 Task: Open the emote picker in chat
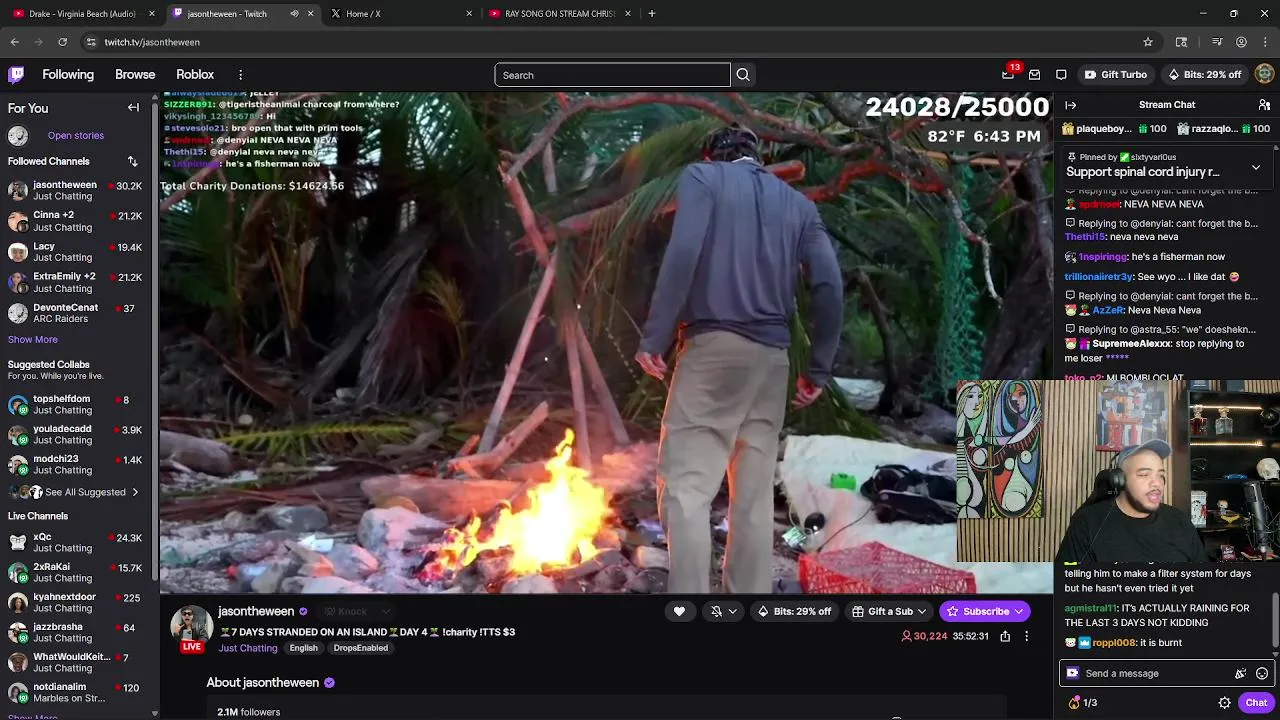click(1262, 674)
